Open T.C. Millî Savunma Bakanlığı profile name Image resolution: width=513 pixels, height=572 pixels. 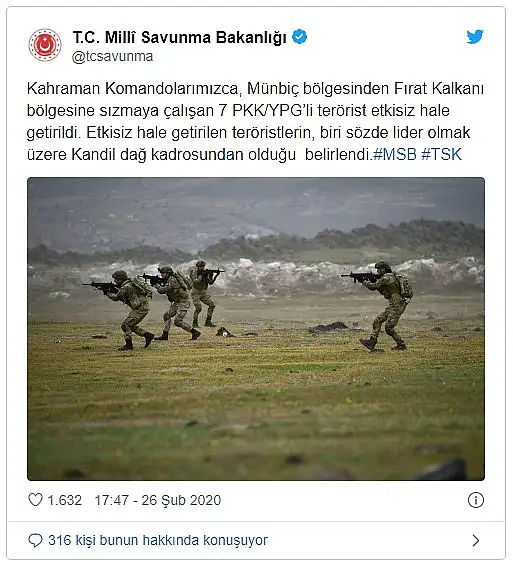(x=180, y=37)
